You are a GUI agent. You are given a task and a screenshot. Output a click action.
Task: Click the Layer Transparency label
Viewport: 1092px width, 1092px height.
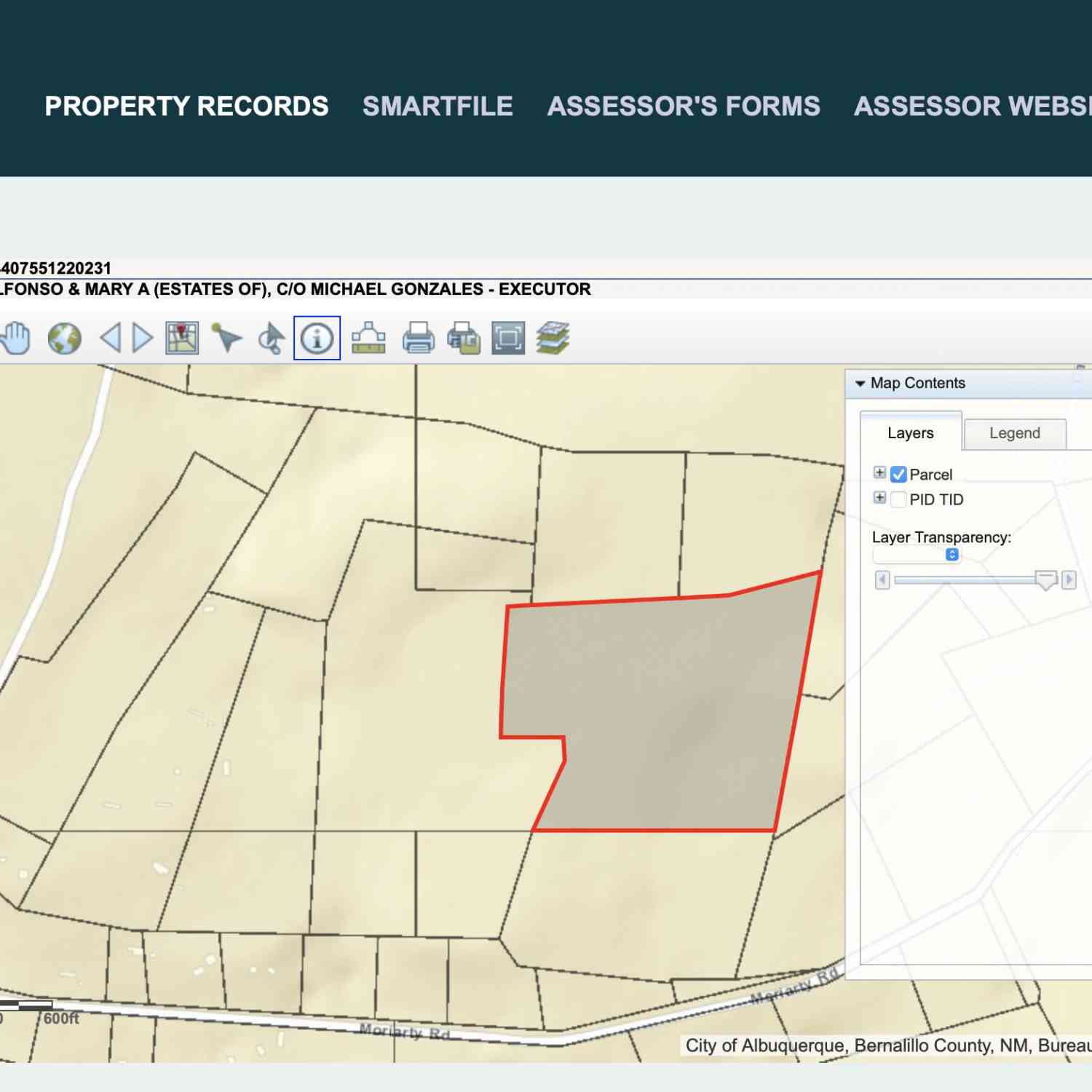coord(941,537)
